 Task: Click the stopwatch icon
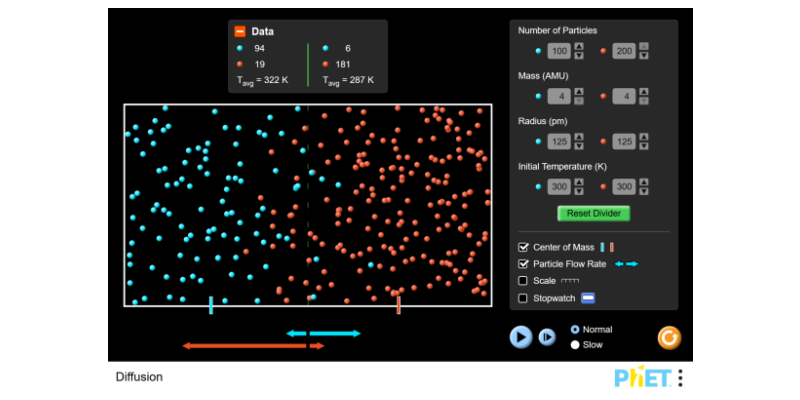(589, 298)
